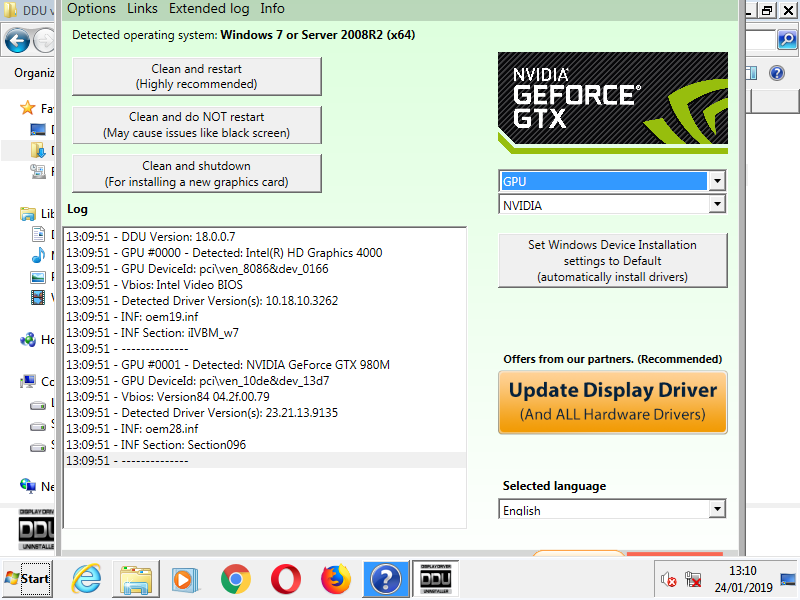Click Clean and shutdown button
The width and height of the screenshot is (800, 600).
(x=196, y=173)
